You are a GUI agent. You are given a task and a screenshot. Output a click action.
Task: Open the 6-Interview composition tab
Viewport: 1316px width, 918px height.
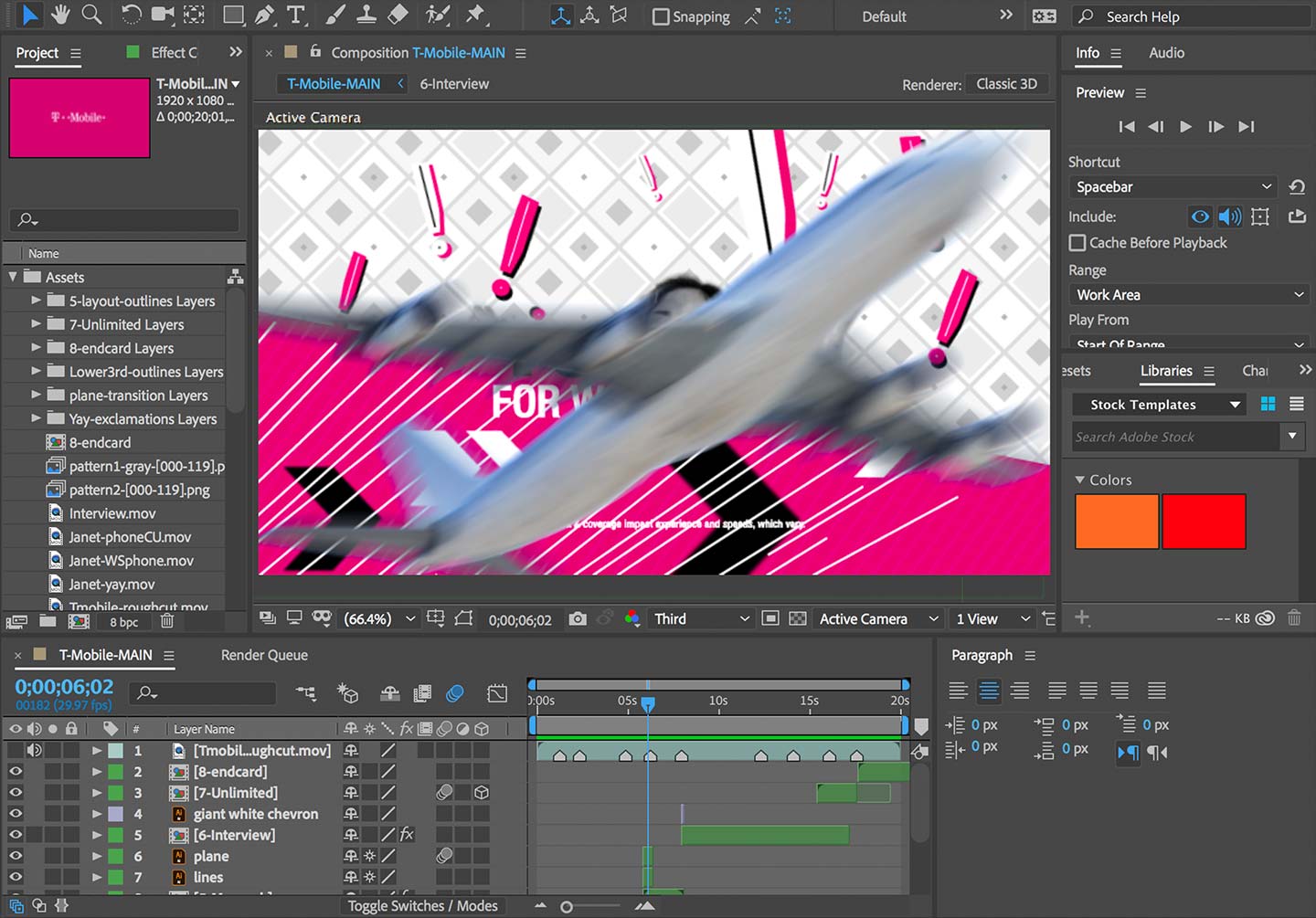pos(454,84)
